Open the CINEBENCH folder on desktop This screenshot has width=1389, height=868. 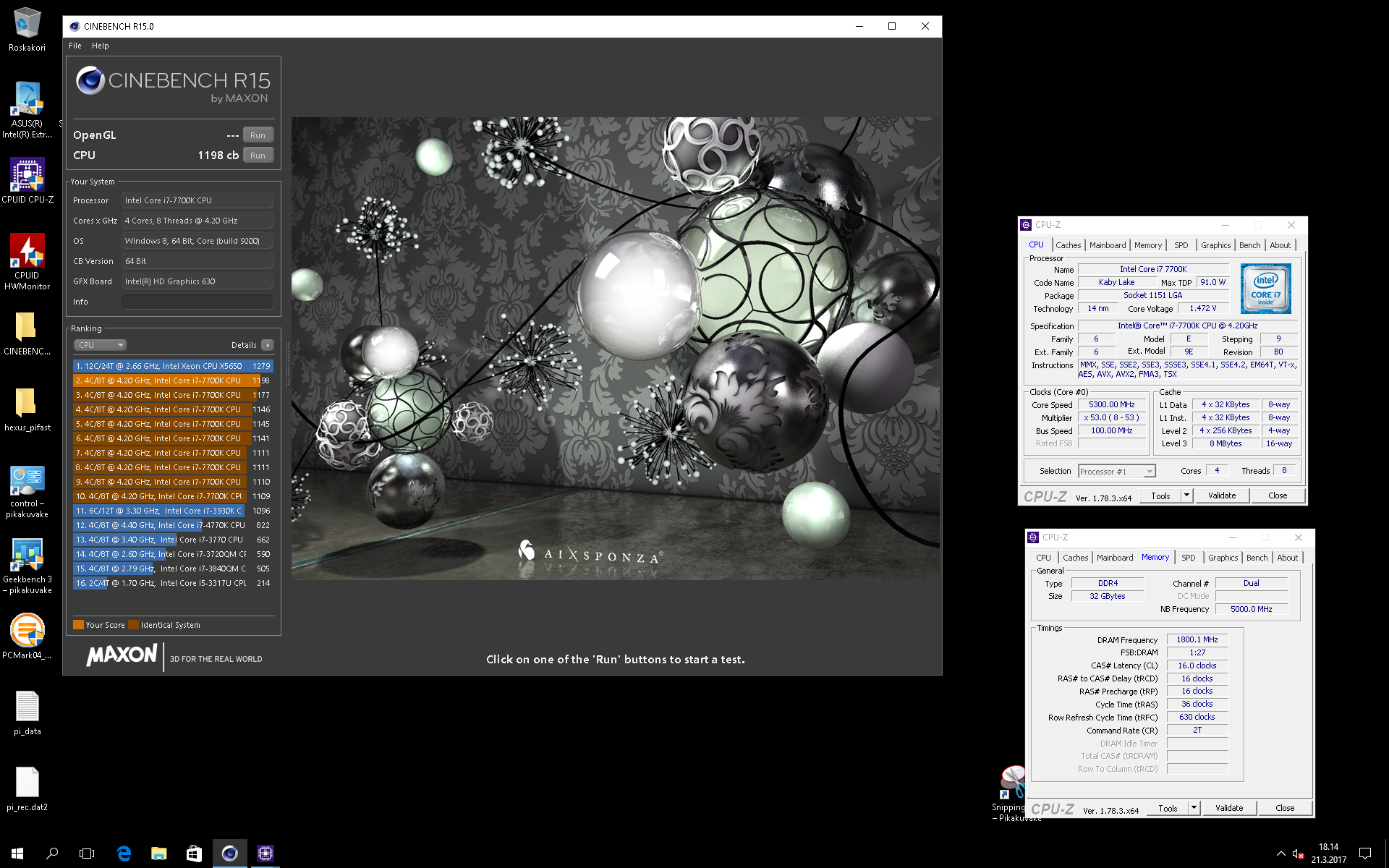coord(27,333)
